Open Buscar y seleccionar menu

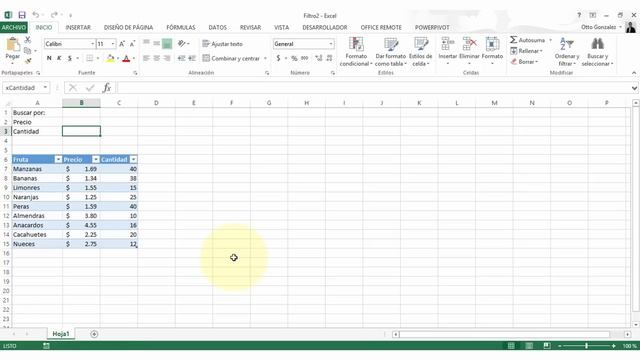[598, 51]
